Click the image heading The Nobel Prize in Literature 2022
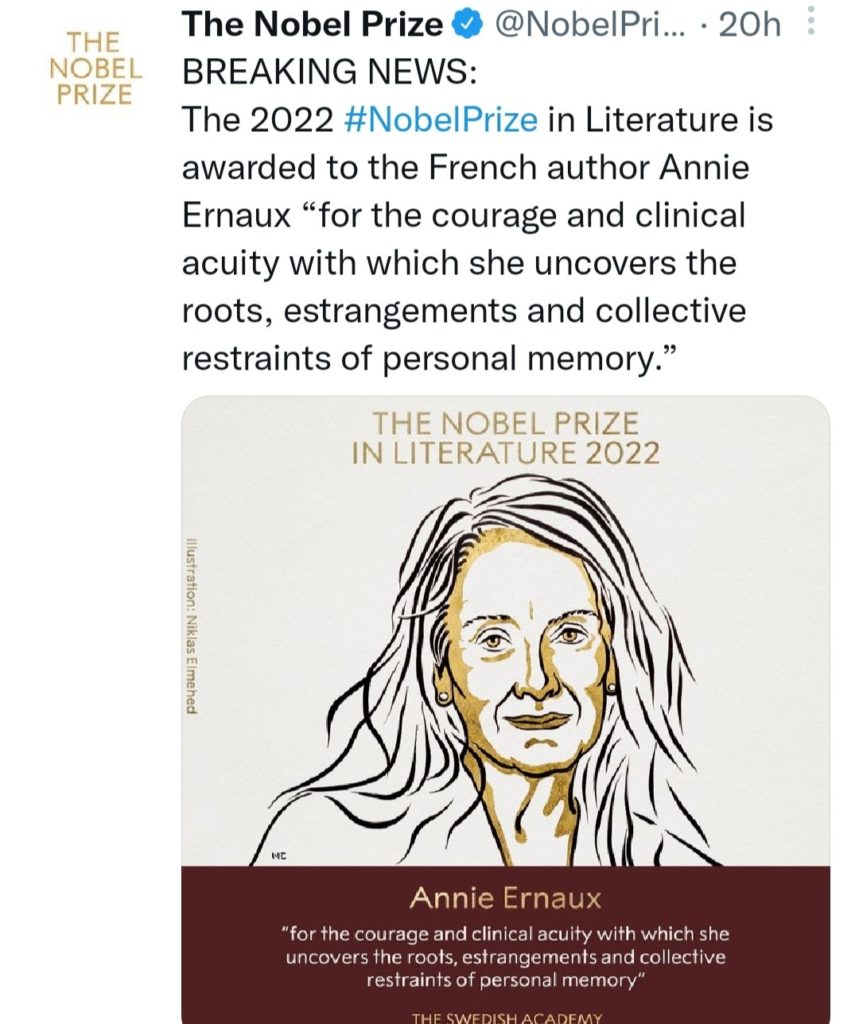The image size is (859, 1024). [505, 437]
